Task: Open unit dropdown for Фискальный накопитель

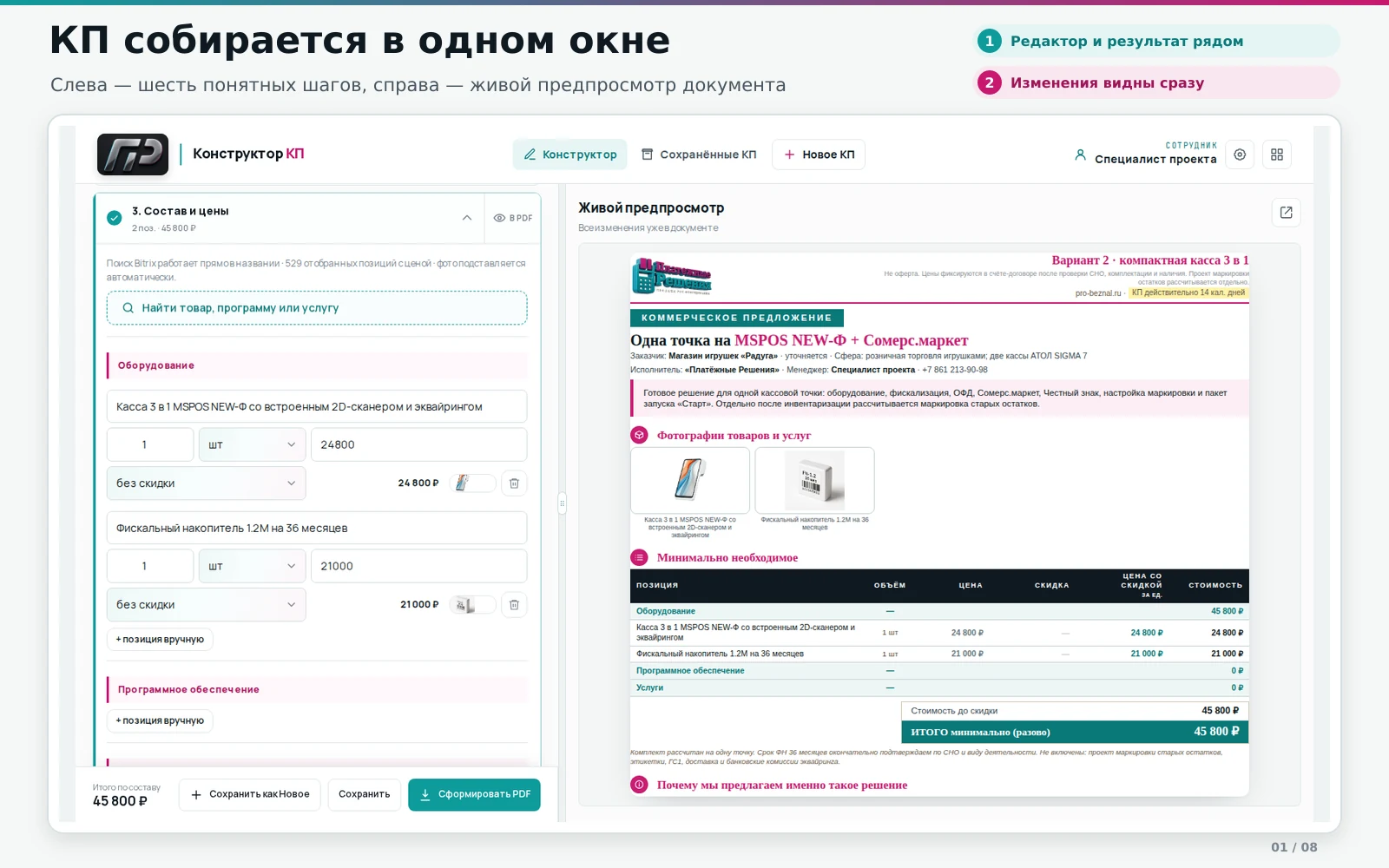Action: (252, 566)
